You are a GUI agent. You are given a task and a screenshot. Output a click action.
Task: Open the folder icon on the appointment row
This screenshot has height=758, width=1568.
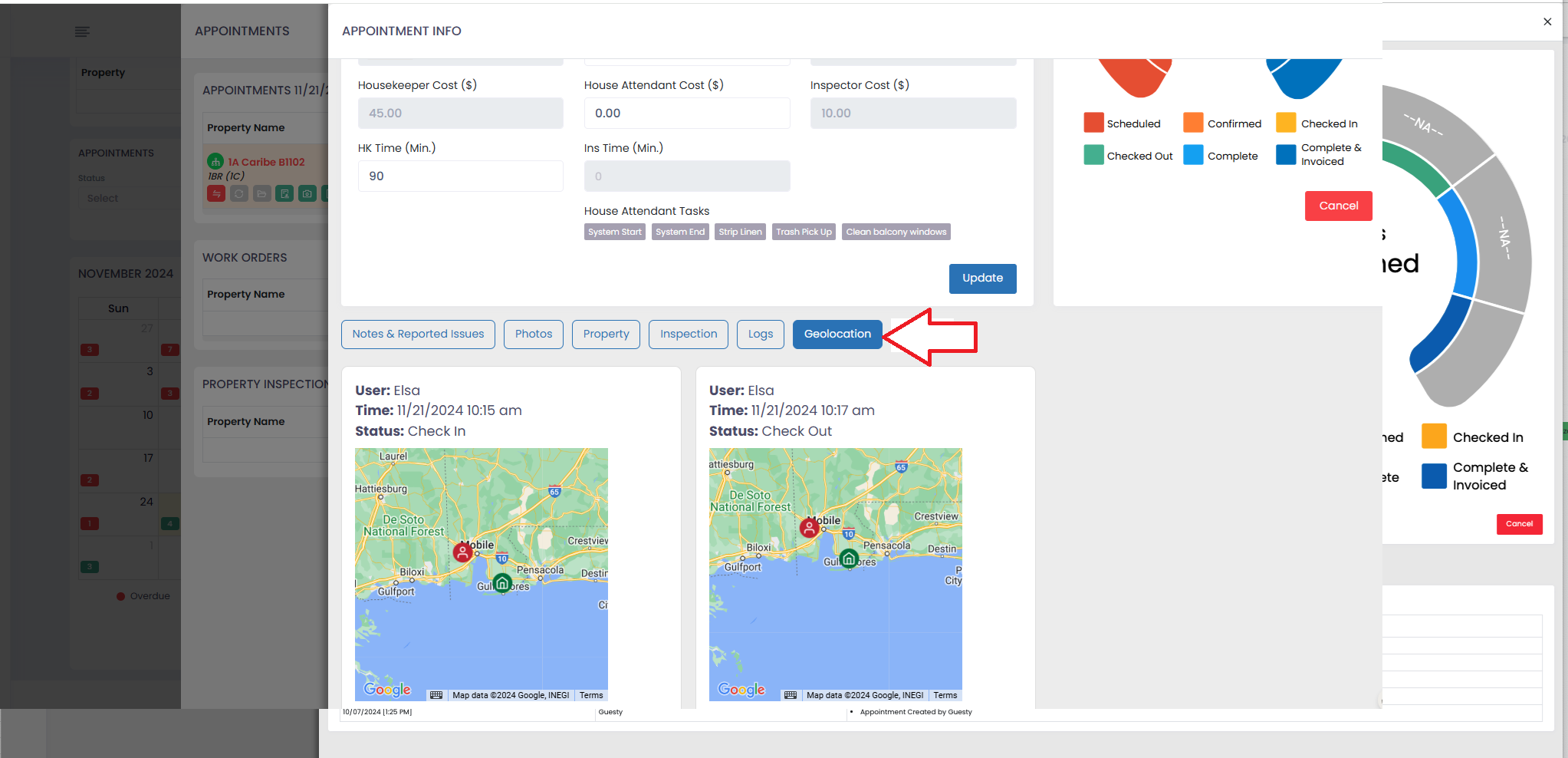coord(261,193)
